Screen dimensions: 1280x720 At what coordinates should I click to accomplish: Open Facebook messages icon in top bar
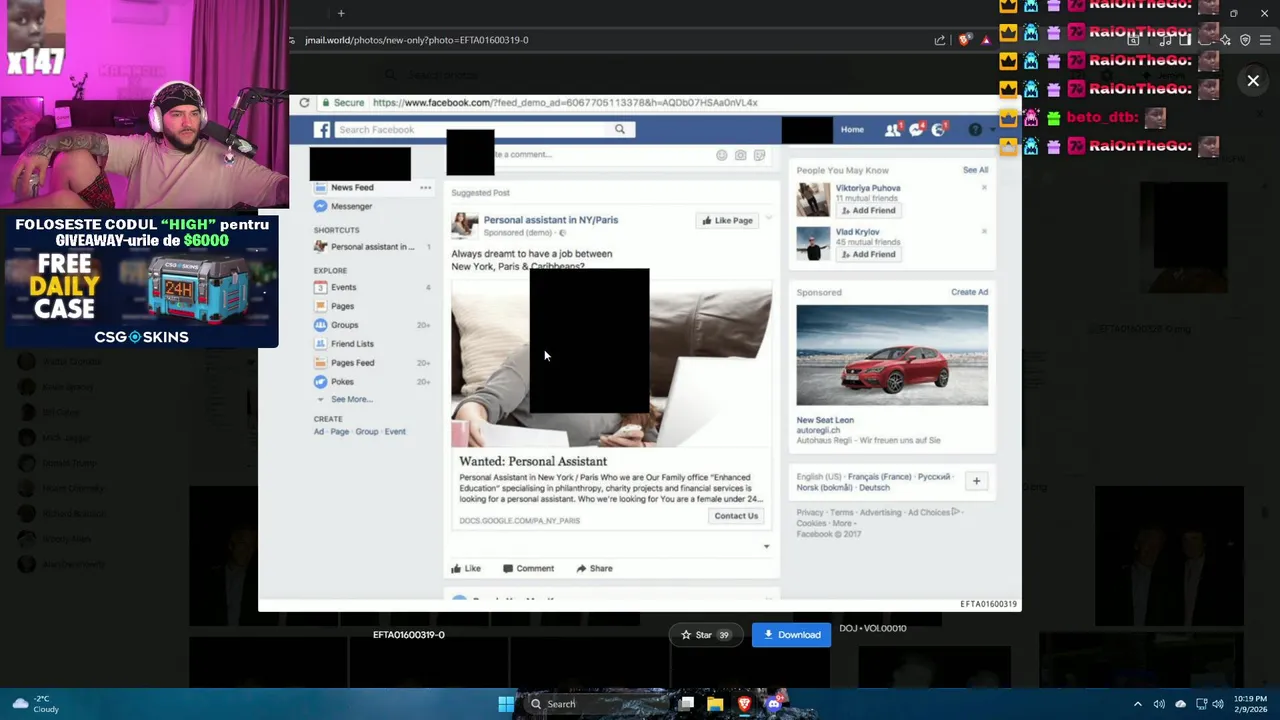pos(916,130)
